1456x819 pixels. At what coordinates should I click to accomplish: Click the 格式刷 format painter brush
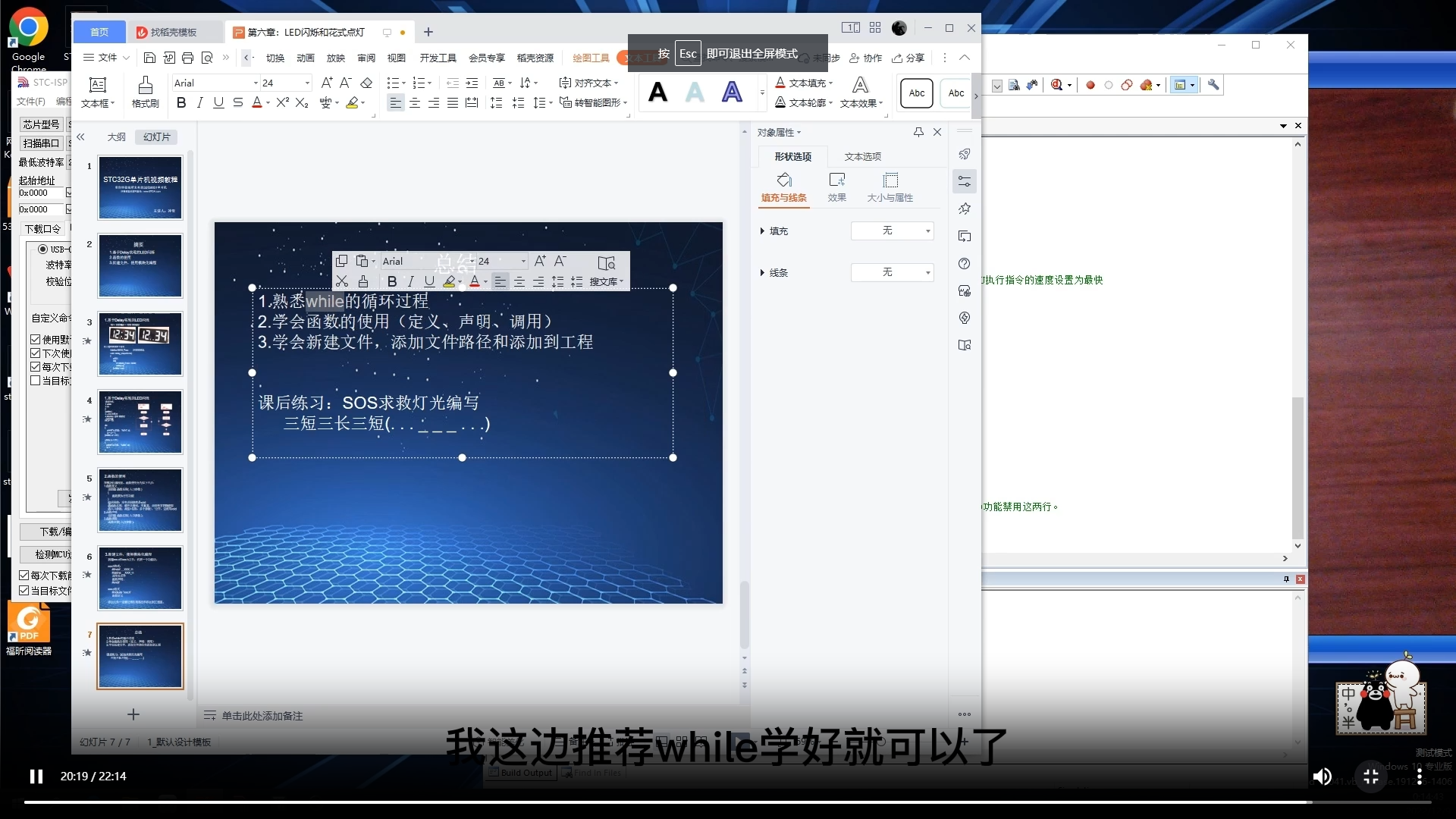(x=146, y=93)
